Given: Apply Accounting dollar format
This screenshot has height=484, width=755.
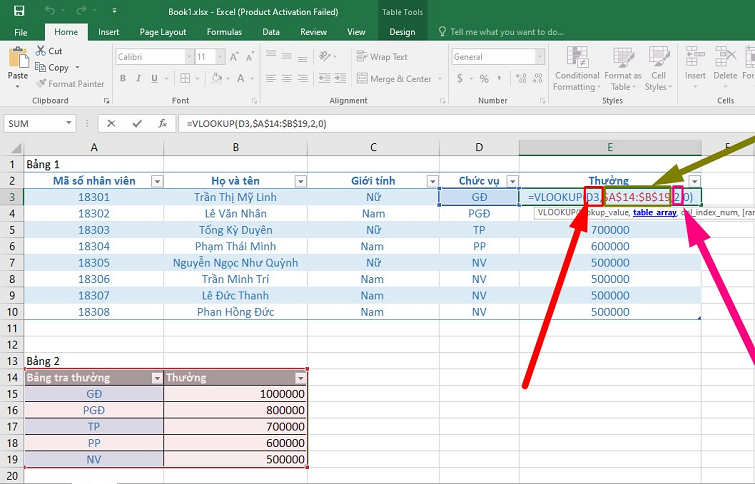Looking at the screenshot, I should pos(460,78).
